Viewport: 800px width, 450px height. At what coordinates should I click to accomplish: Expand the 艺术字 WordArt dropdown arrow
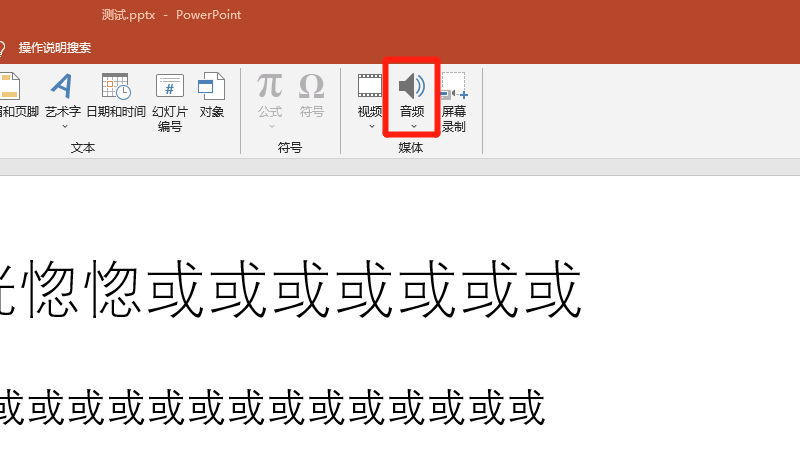63,126
